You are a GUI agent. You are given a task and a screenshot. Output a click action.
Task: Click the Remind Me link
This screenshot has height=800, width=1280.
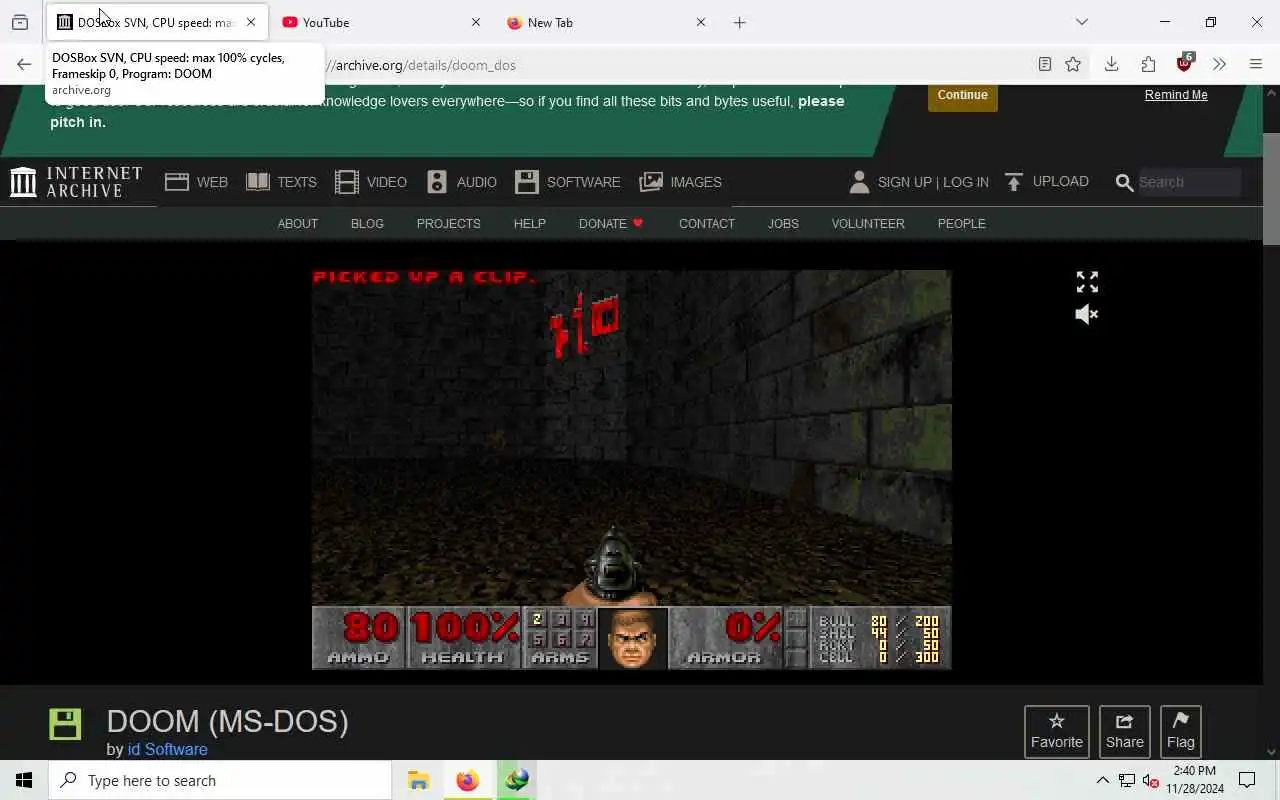tap(1176, 95)
